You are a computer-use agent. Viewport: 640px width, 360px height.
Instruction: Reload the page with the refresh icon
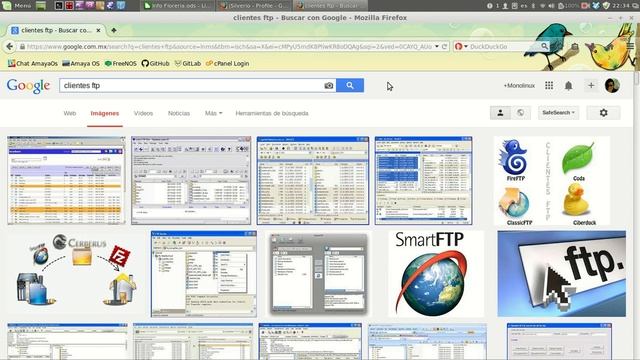(x=445, y=47)
